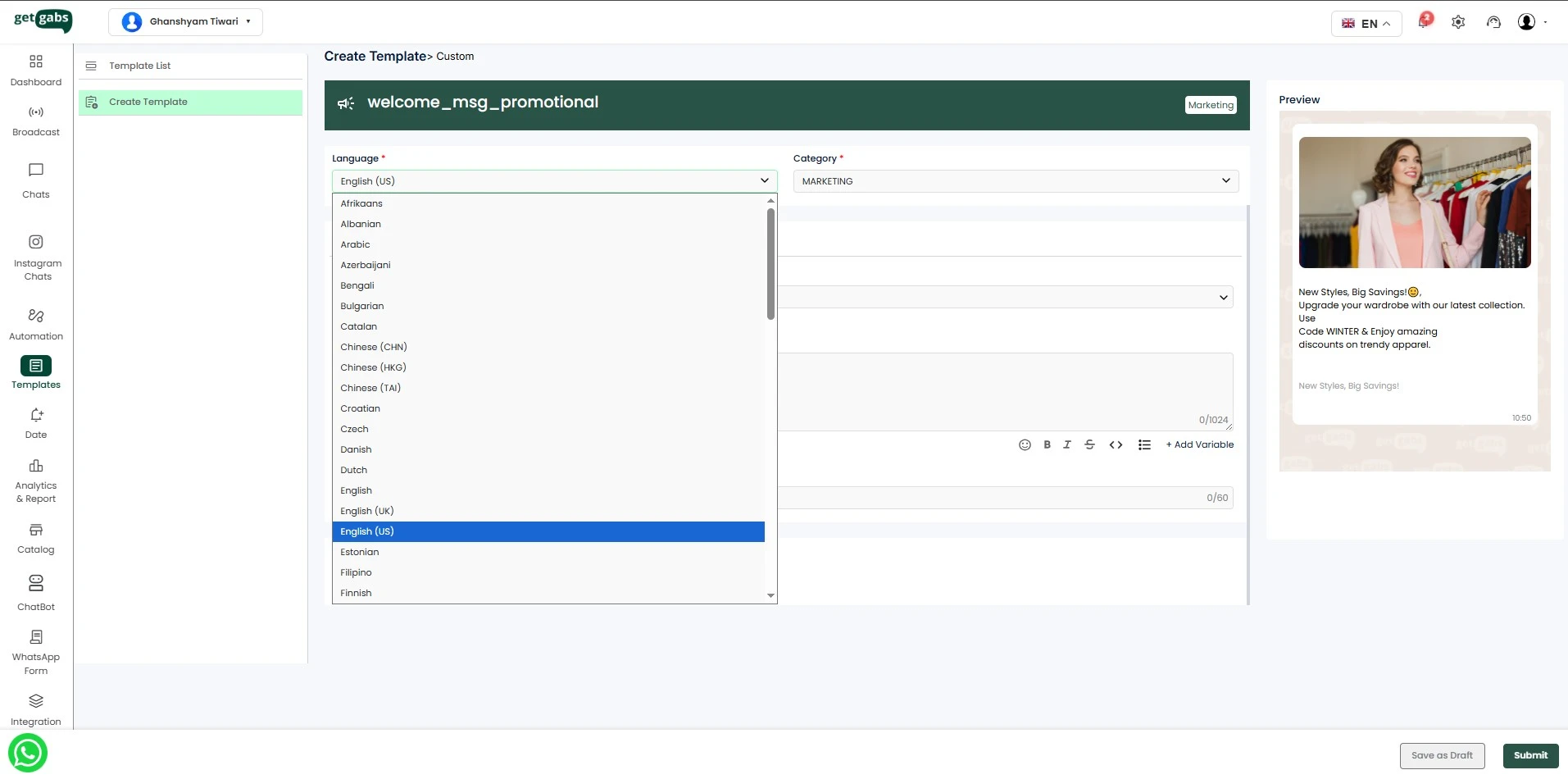This screenshot has height=779, width=1568.
Task: Open the headset support icon
Action: (x=1493, y=22)
